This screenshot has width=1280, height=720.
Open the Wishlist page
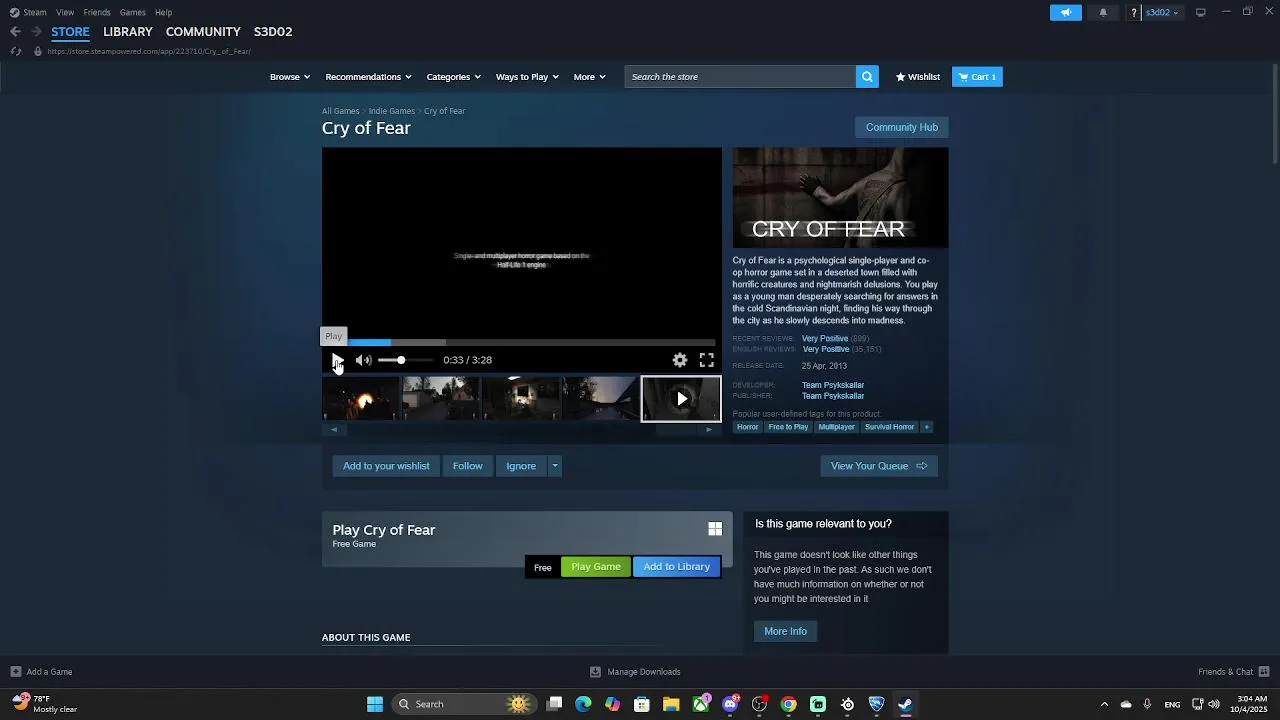point(917,77)
